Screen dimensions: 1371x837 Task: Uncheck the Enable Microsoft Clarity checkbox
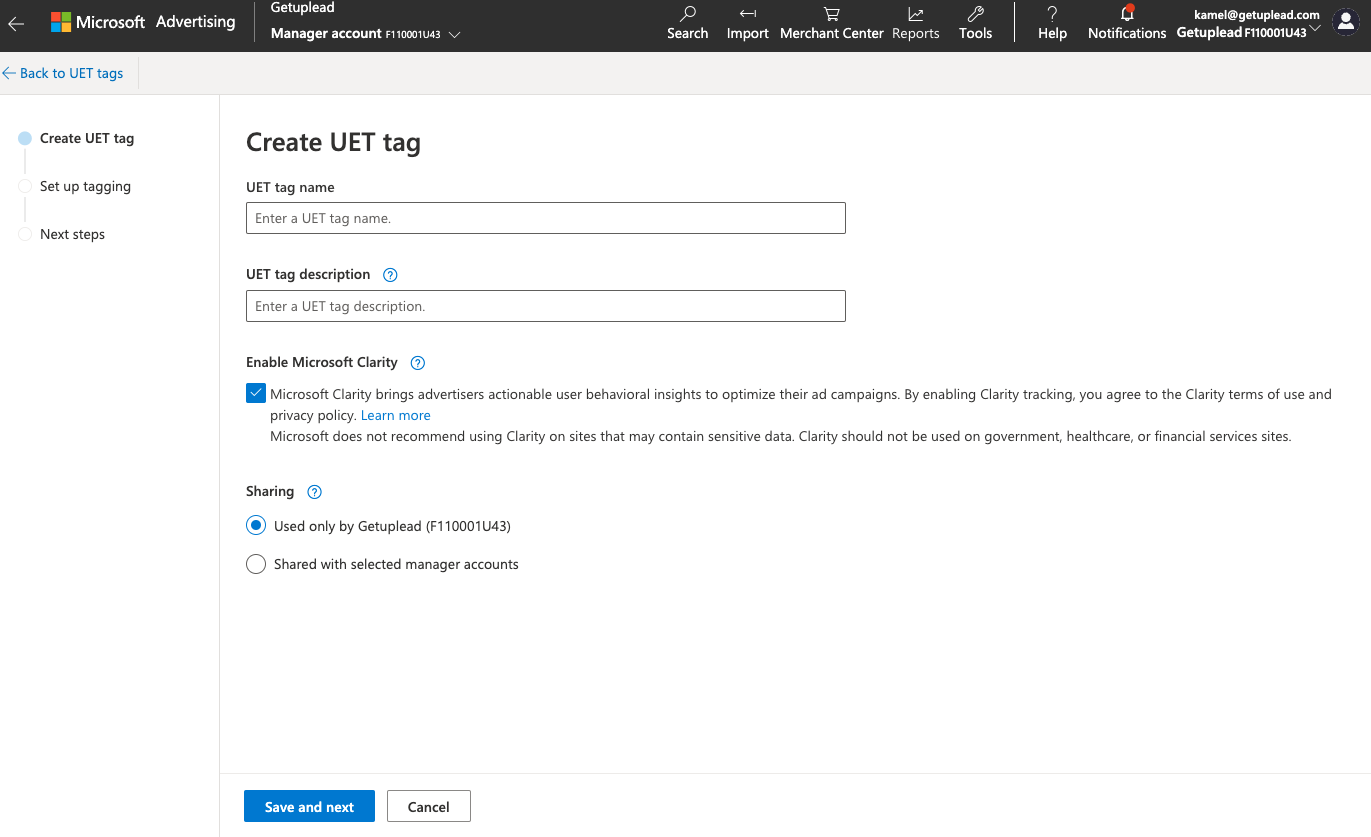(256, 394)
